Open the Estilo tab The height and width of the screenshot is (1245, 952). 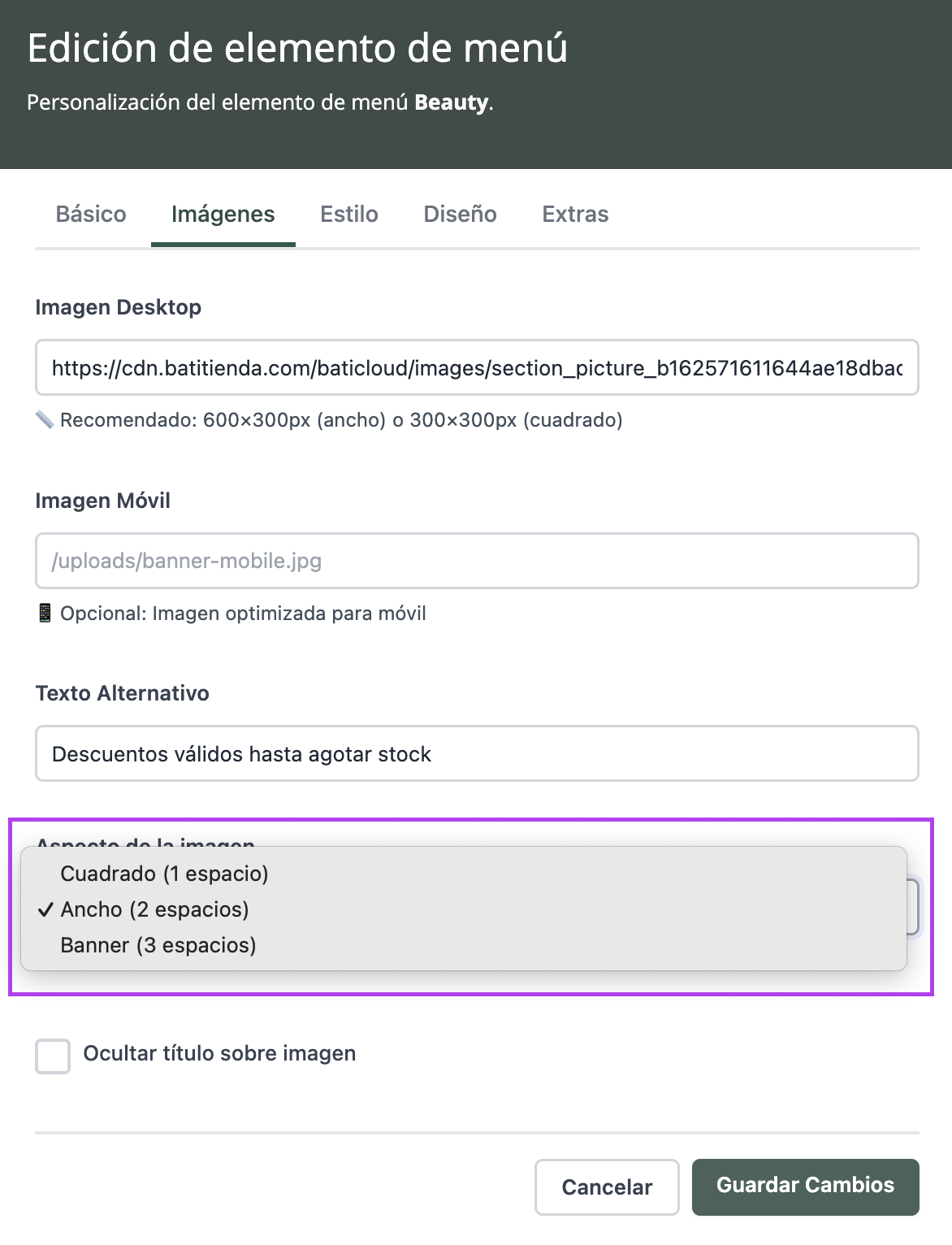(x=349, y=215)
